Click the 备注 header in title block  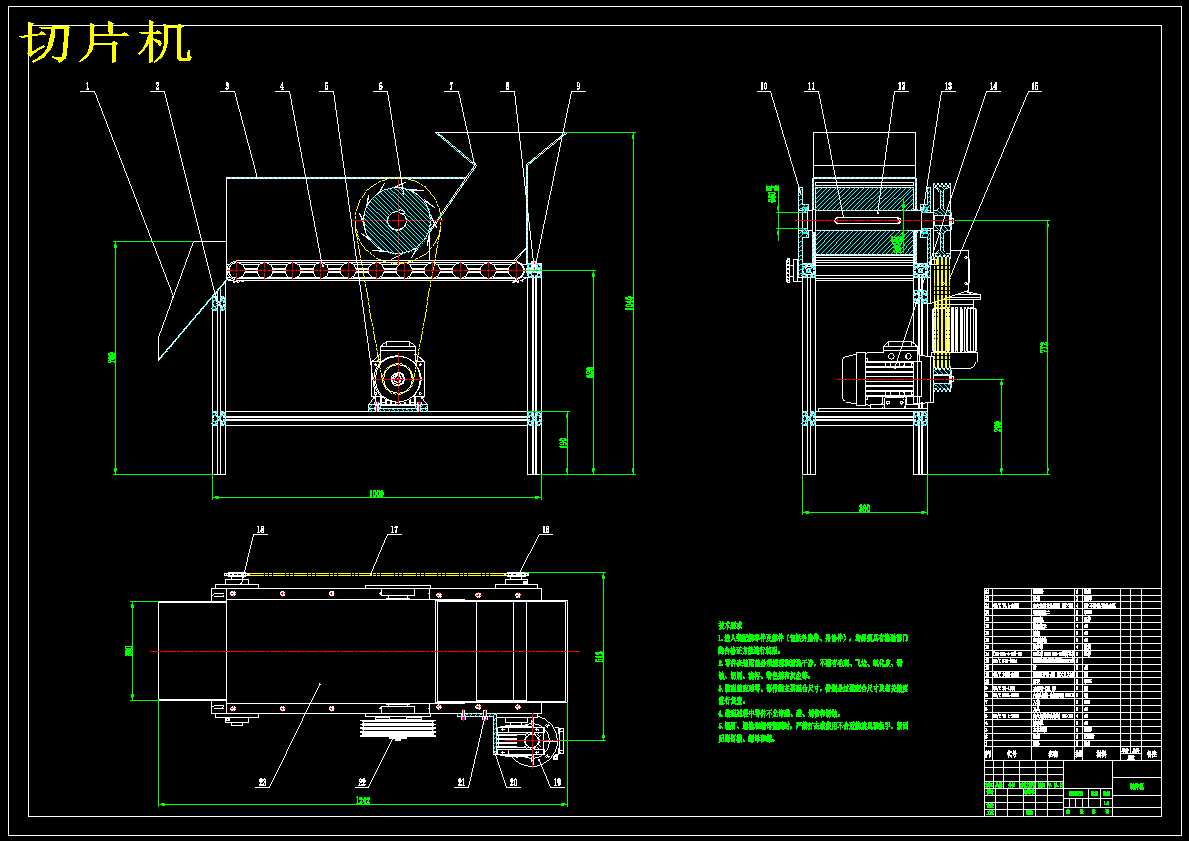click(x=1151, y=755)
